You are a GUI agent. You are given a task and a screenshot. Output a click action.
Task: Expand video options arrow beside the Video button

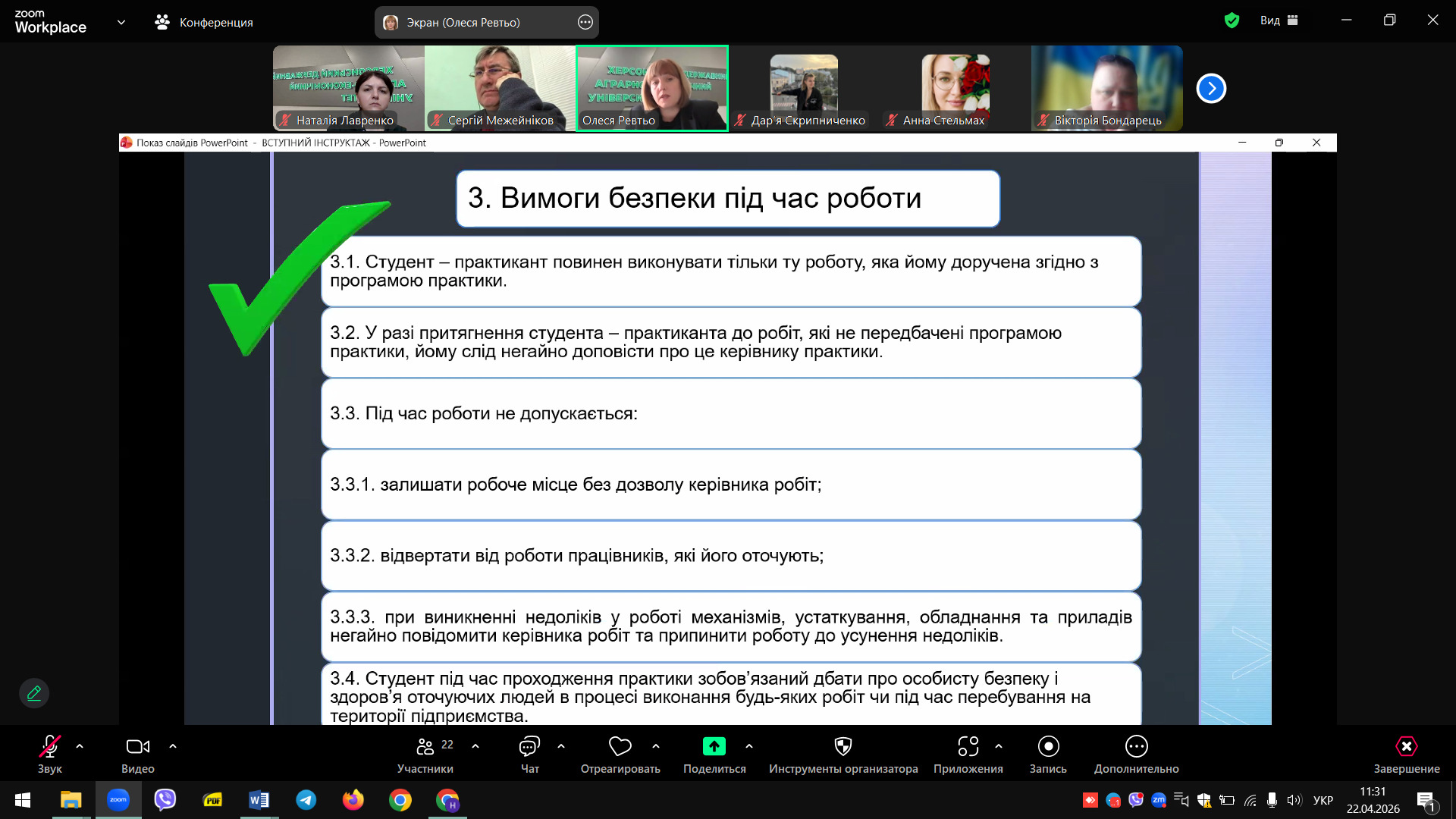[173, 746]
